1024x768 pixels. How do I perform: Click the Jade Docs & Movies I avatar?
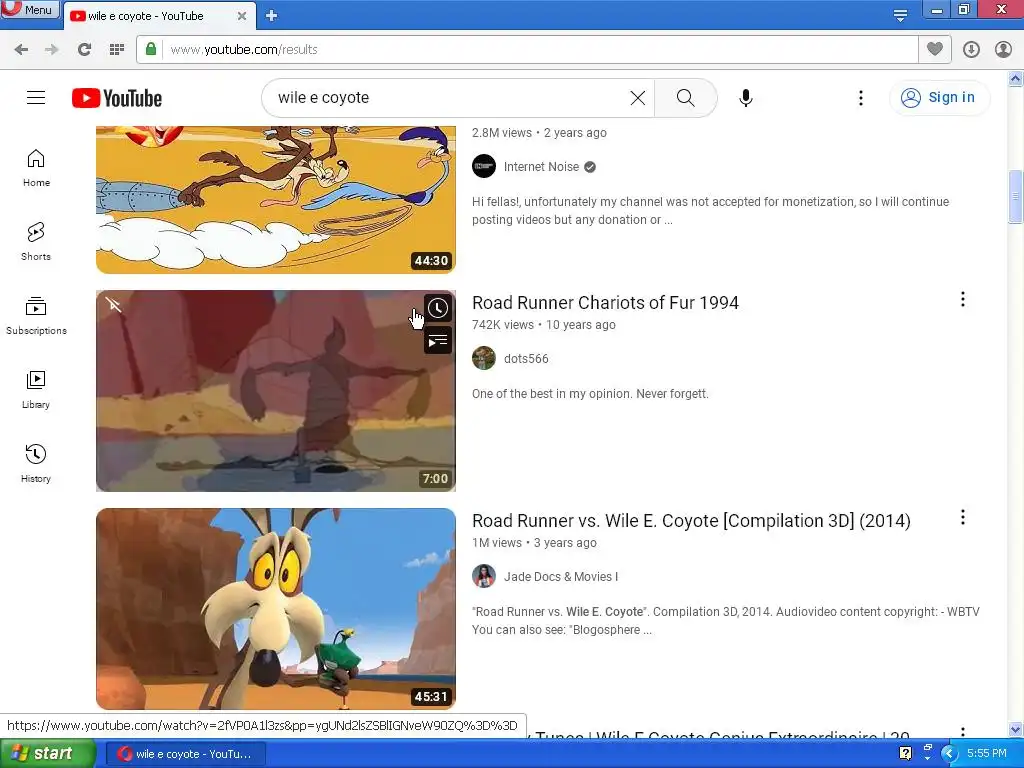(x=484, y=577)
